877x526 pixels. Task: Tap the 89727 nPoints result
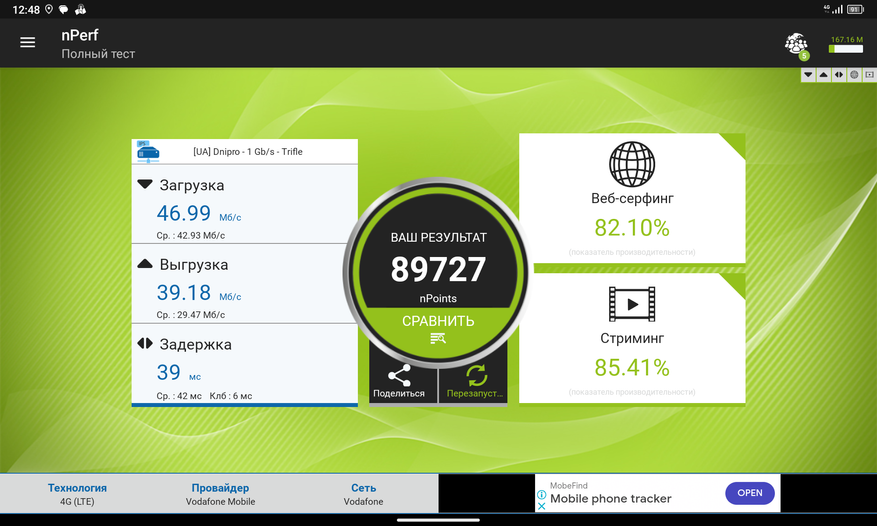coord(438,269)
